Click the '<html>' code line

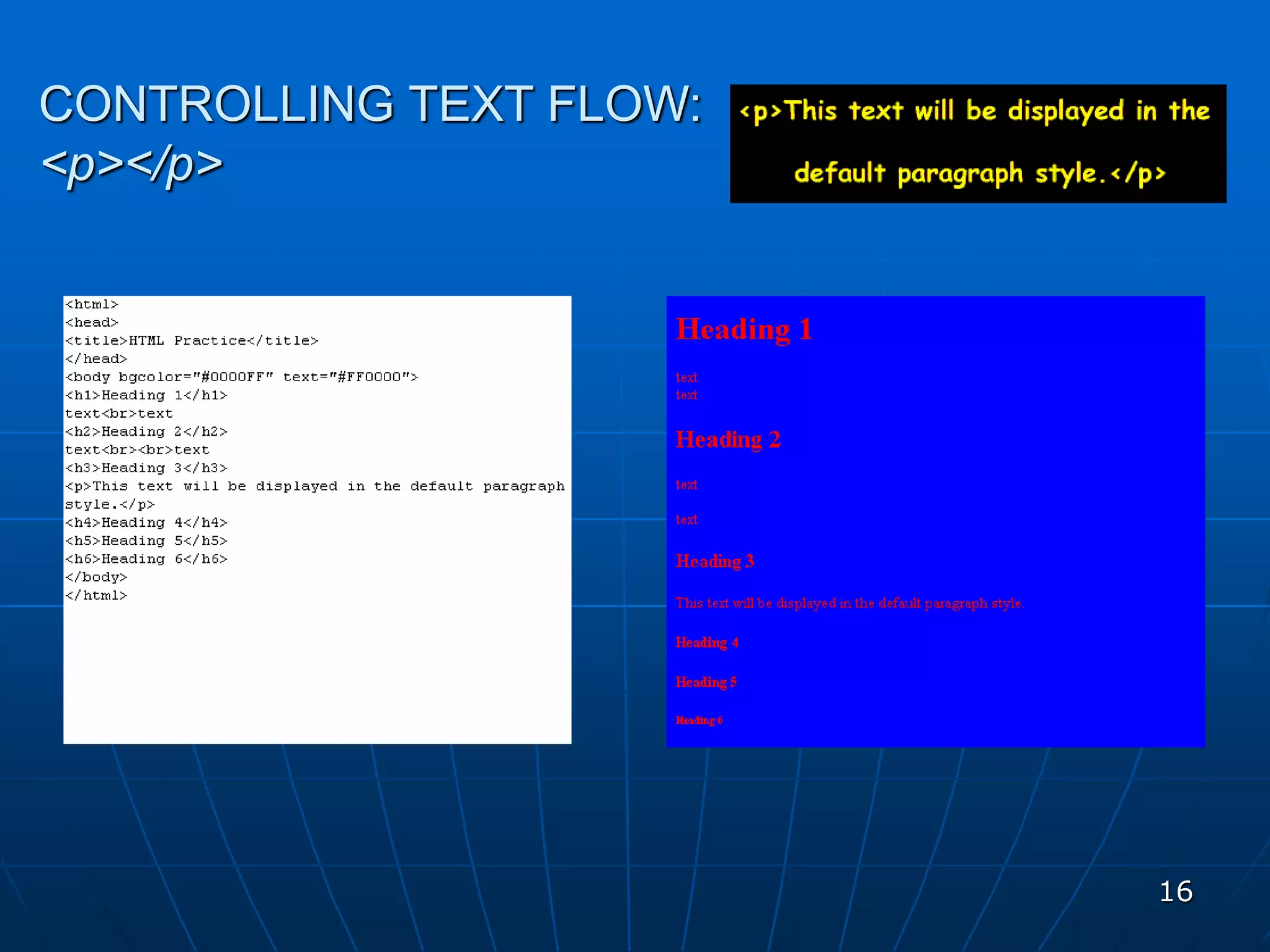pyautogui.click(x=91, y=304)
